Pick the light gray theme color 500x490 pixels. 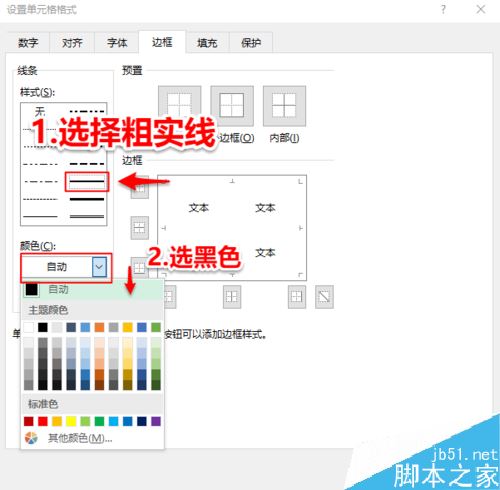[57, 327]
